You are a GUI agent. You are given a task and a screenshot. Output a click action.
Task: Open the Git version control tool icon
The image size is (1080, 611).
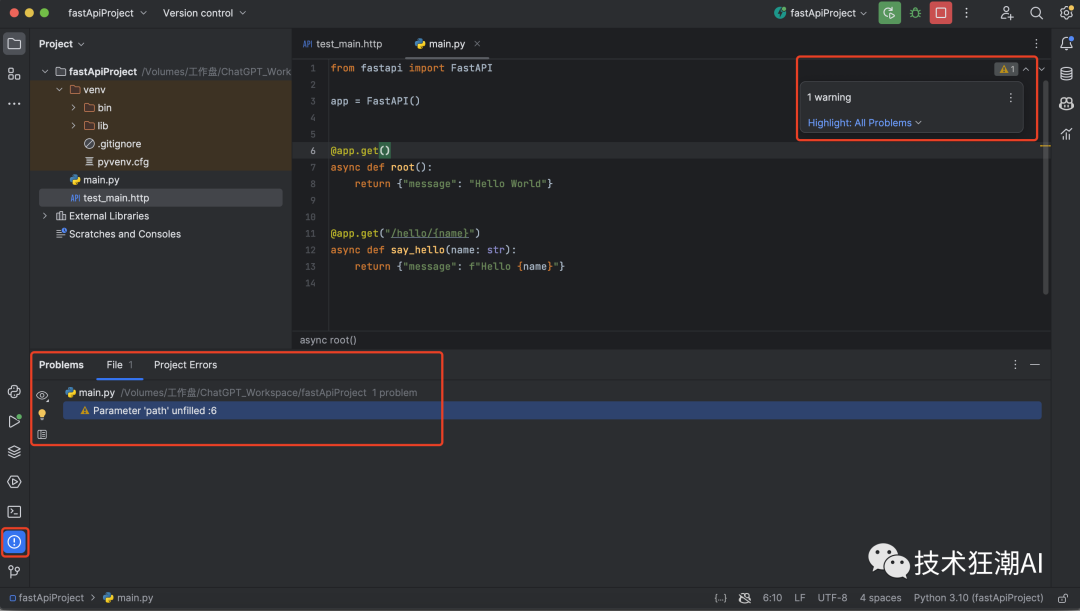click(x=14, y=572)
